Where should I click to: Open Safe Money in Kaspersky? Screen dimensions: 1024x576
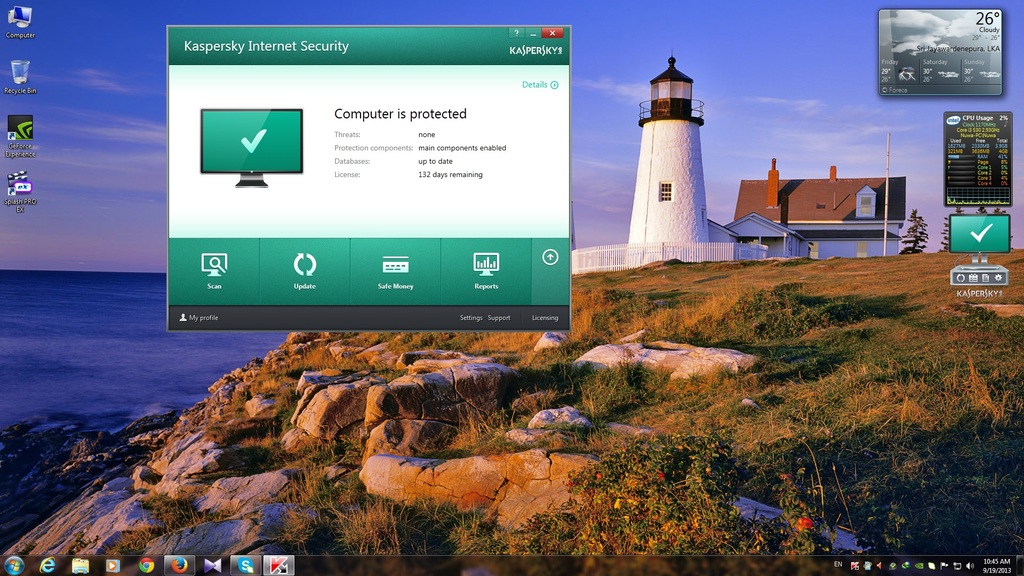(x=395, y=271)
